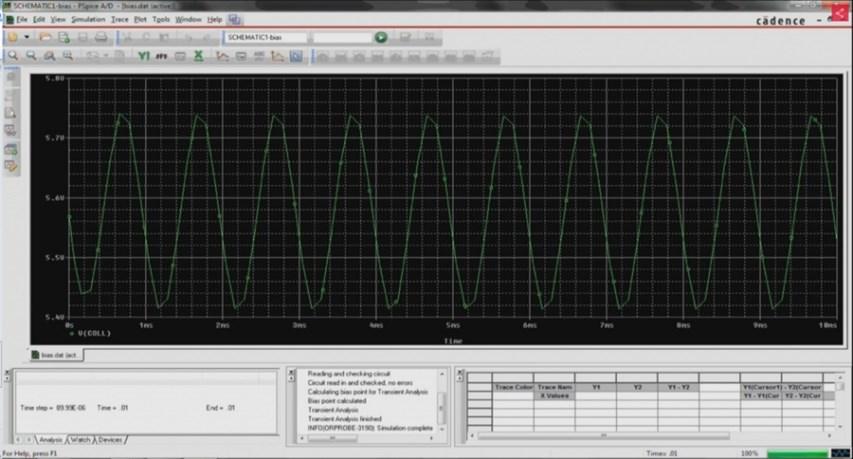Click the fourth left-sidebar monitor icon
The image size is (853, 459).
coord(11,130)
